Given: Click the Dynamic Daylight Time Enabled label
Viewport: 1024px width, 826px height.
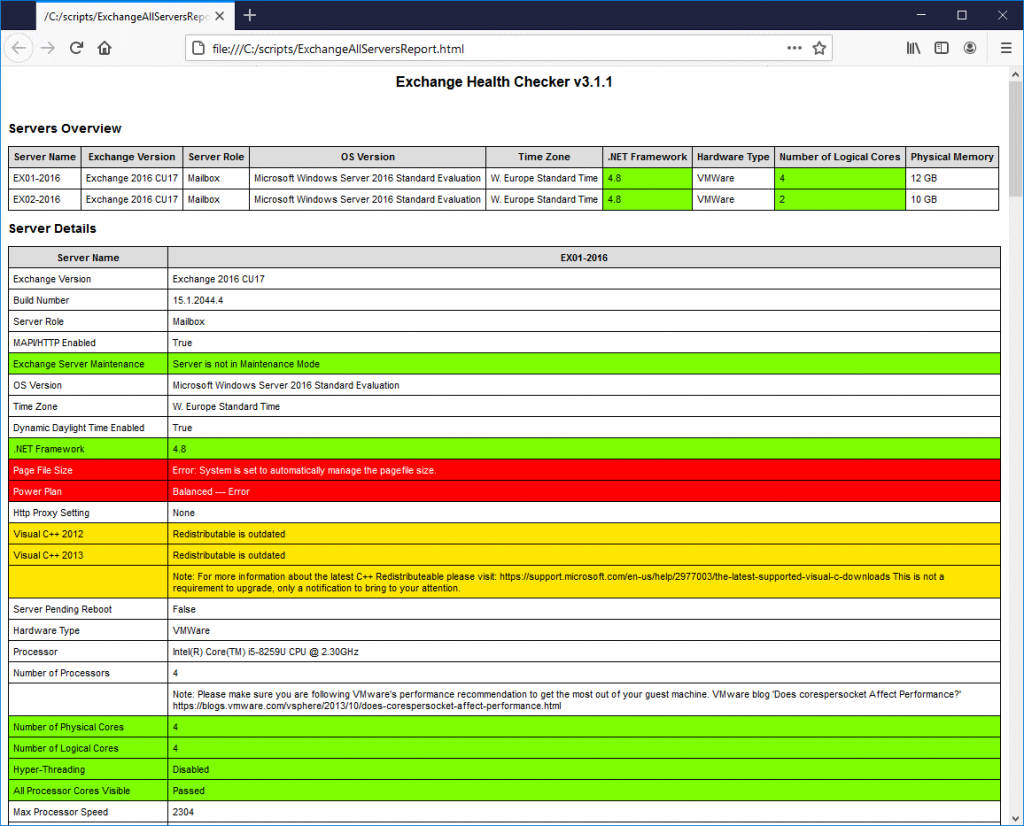Looking at the screenshot, I should 78,428.
